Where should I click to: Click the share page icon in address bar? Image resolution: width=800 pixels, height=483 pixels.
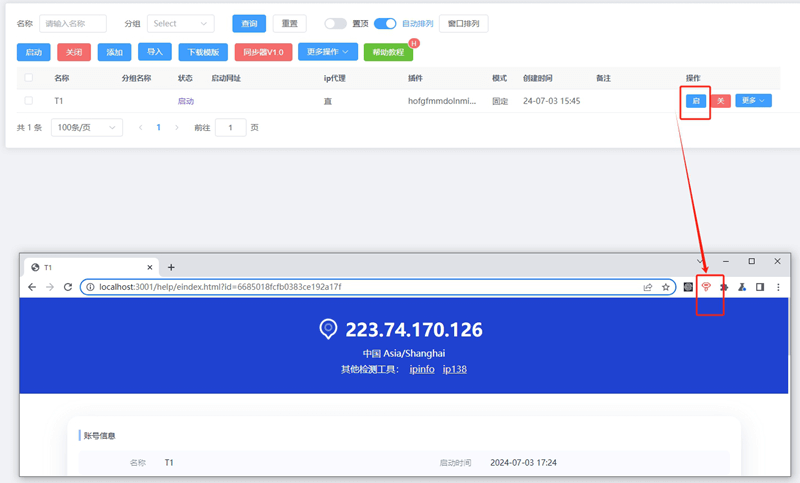coord(648,287)
